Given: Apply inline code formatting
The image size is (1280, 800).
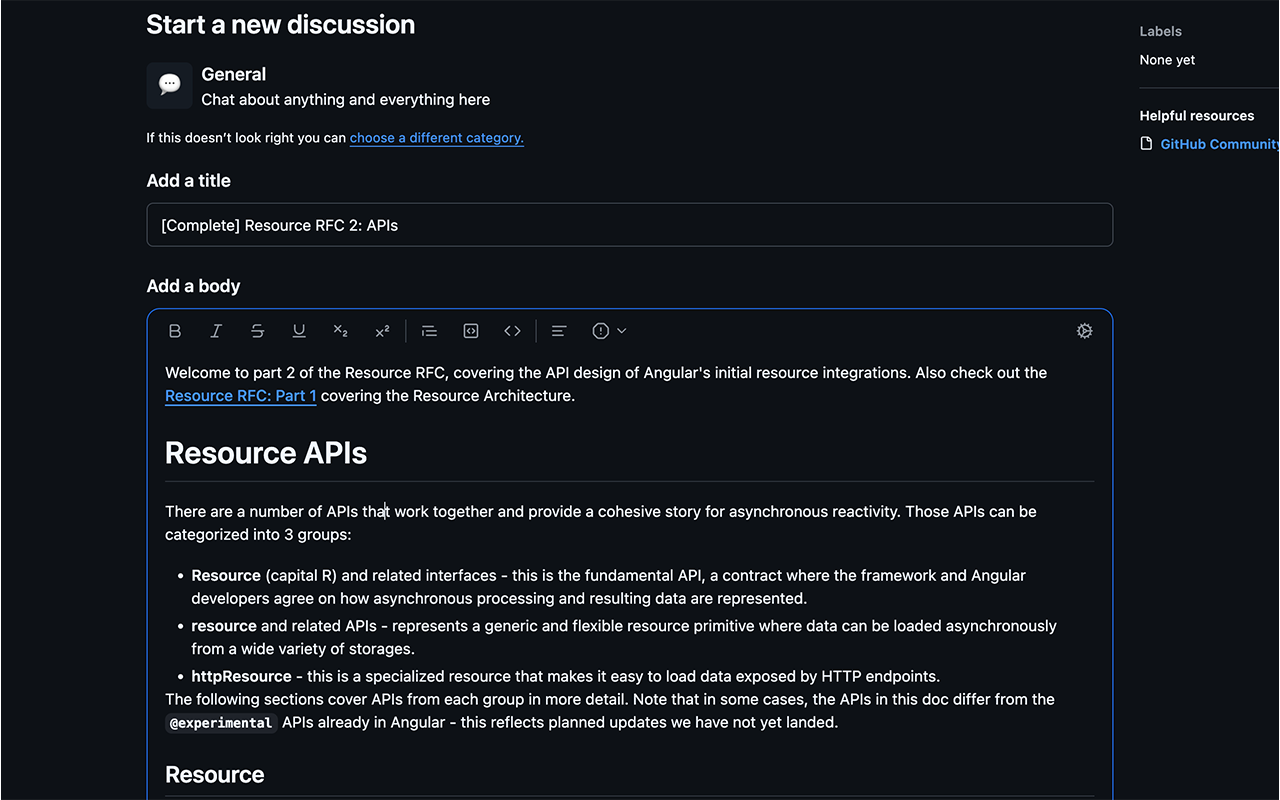Looking at the screenshot, I should click(512, 330).
